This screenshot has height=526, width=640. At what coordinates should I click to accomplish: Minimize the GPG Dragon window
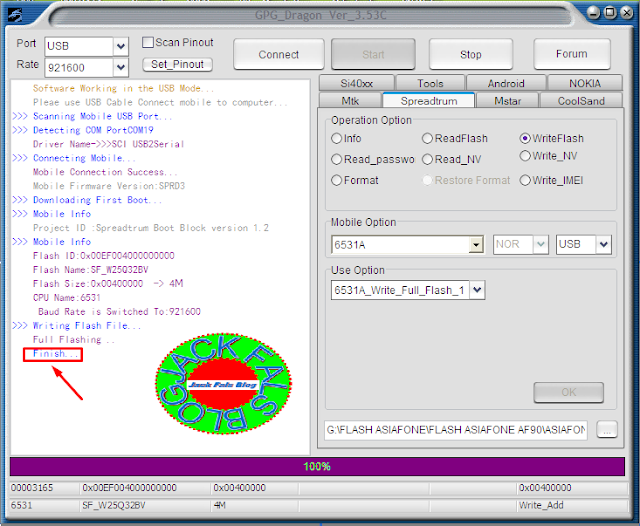coord(593,13)
